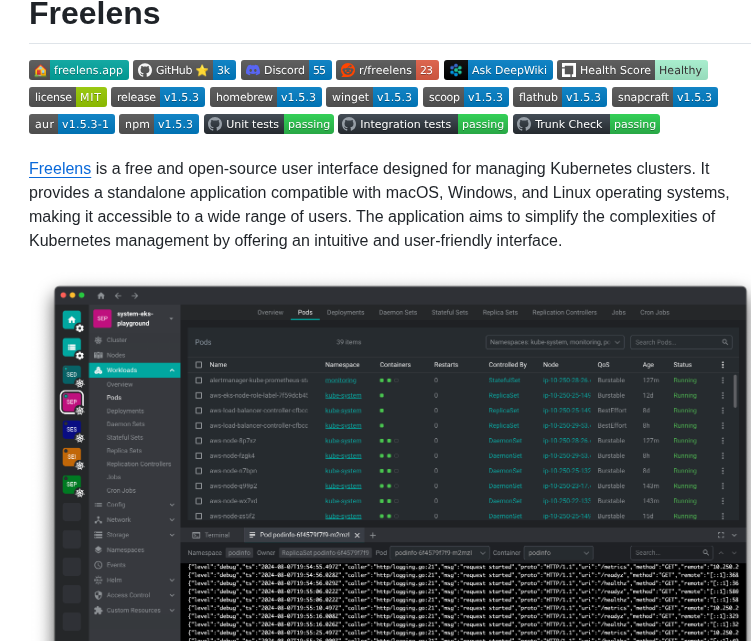
Task: Switch to the Overview tab
Action: coord(270,312)
